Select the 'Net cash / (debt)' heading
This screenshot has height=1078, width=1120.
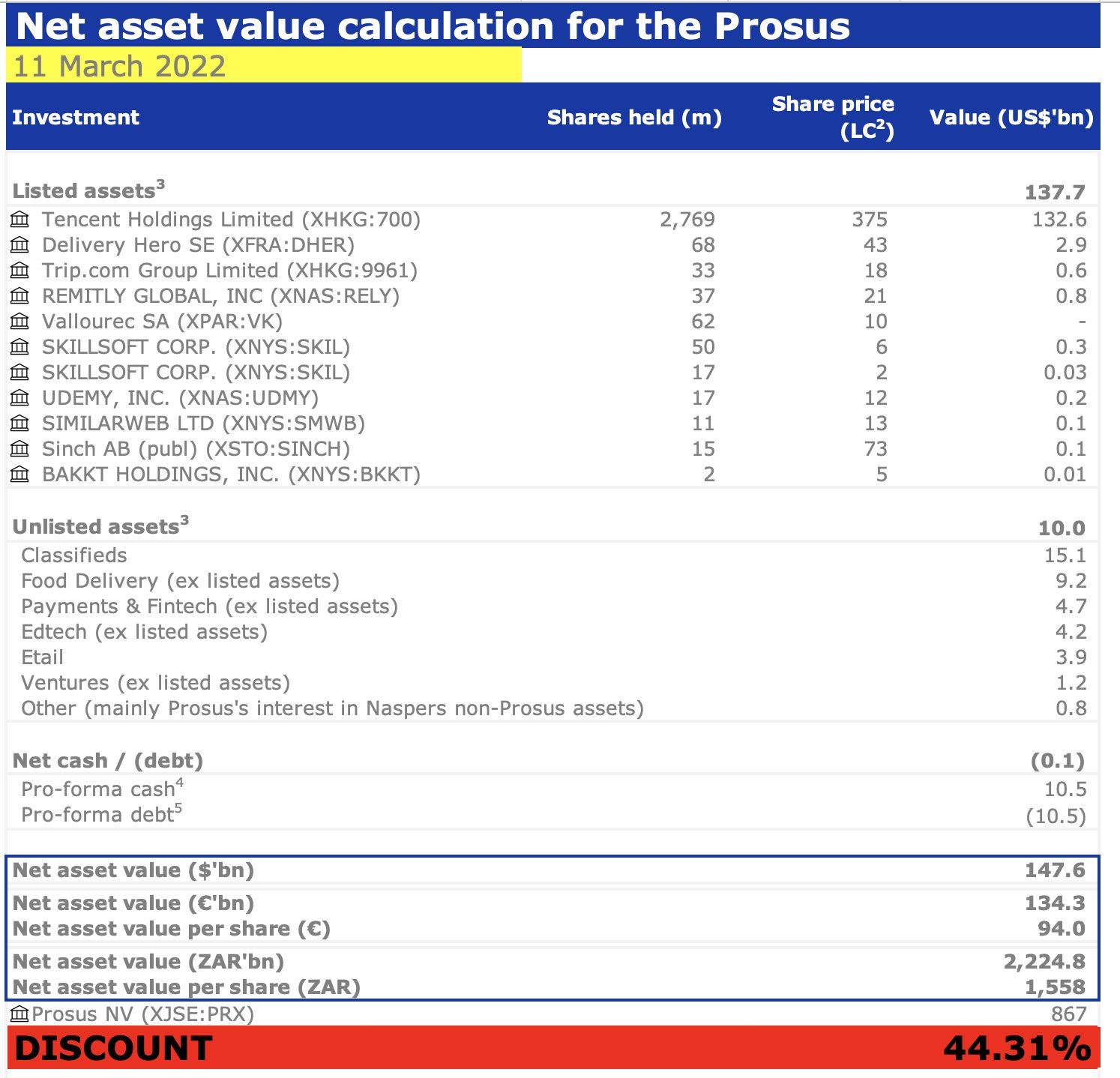(108, 761)
